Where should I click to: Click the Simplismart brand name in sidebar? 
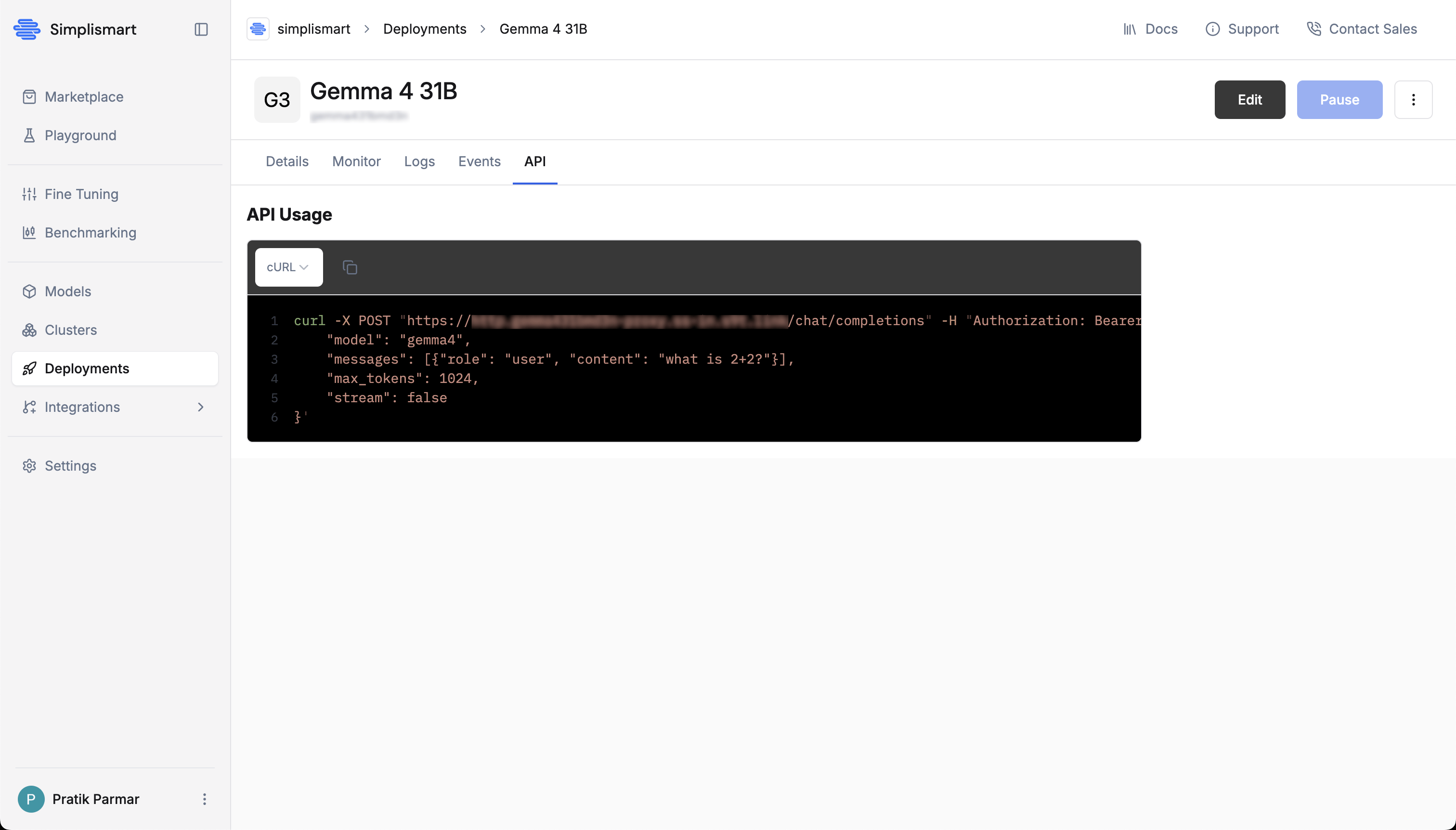coord(93,29)
